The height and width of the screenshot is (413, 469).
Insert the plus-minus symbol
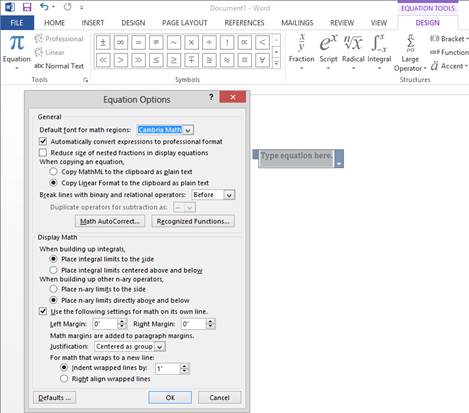(103, 42)
